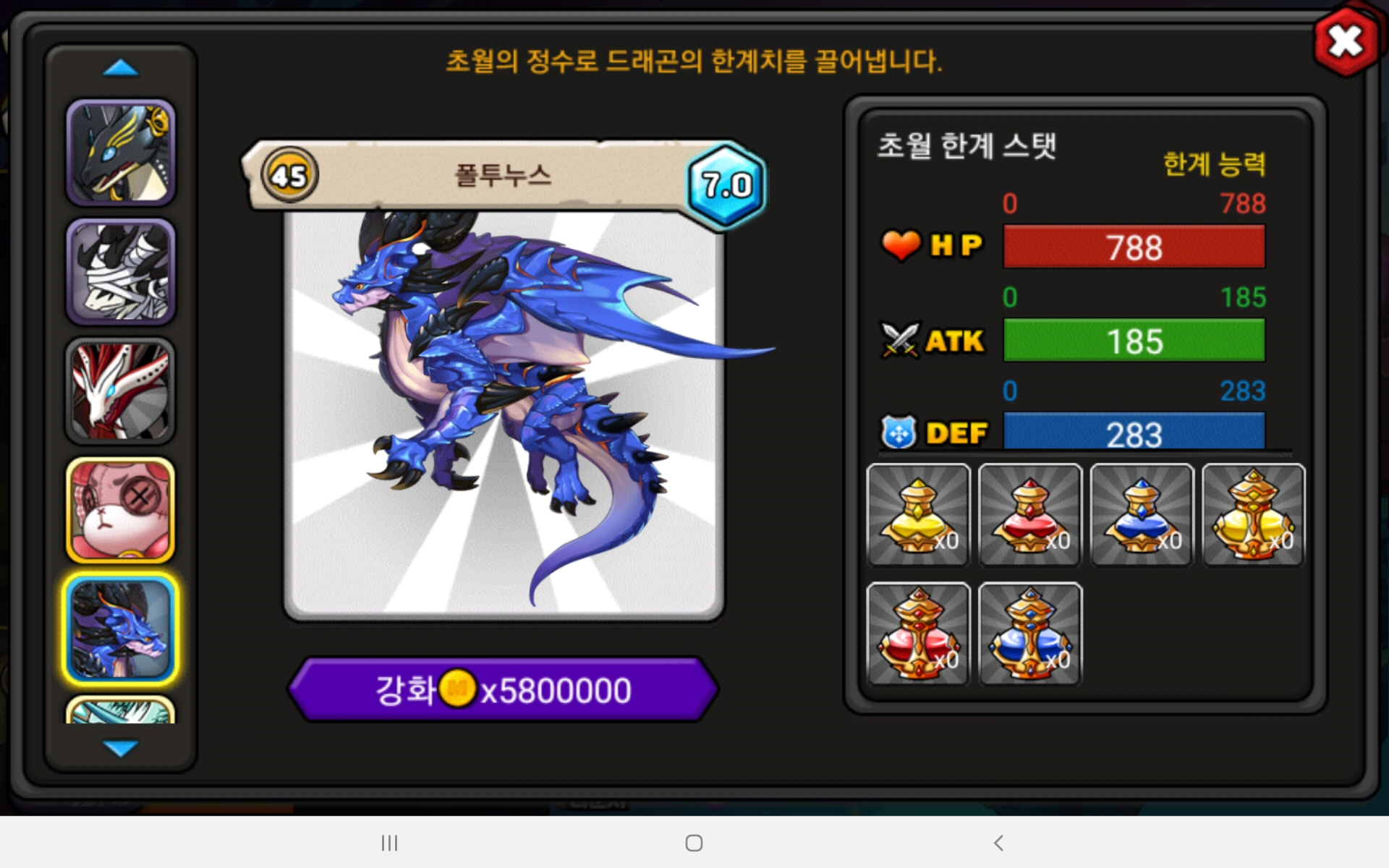Select the large yellow essence potion

1254,515
